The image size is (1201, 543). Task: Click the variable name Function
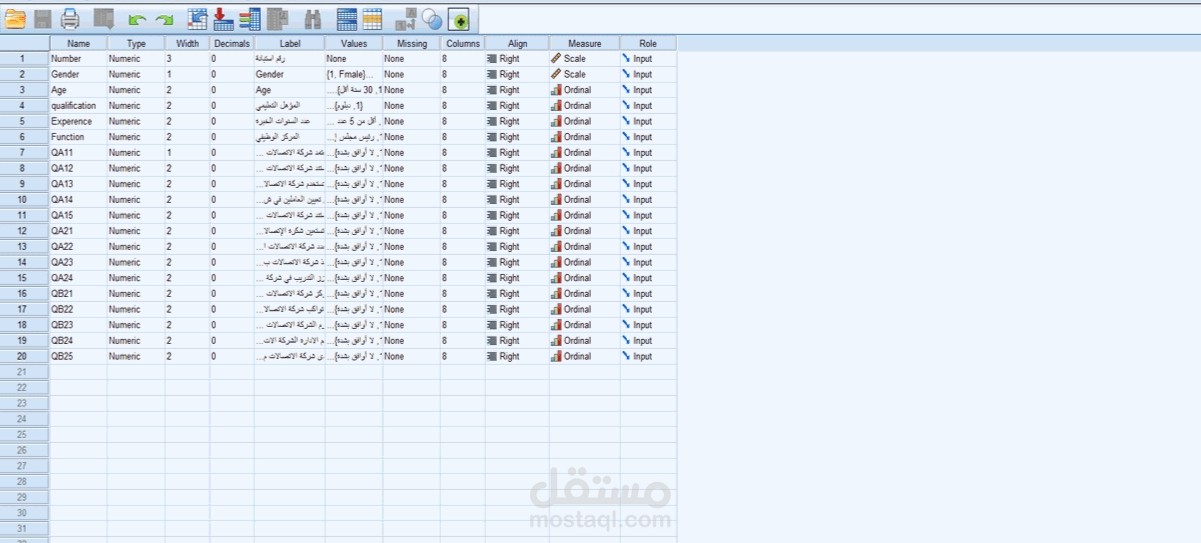point(68,137)
